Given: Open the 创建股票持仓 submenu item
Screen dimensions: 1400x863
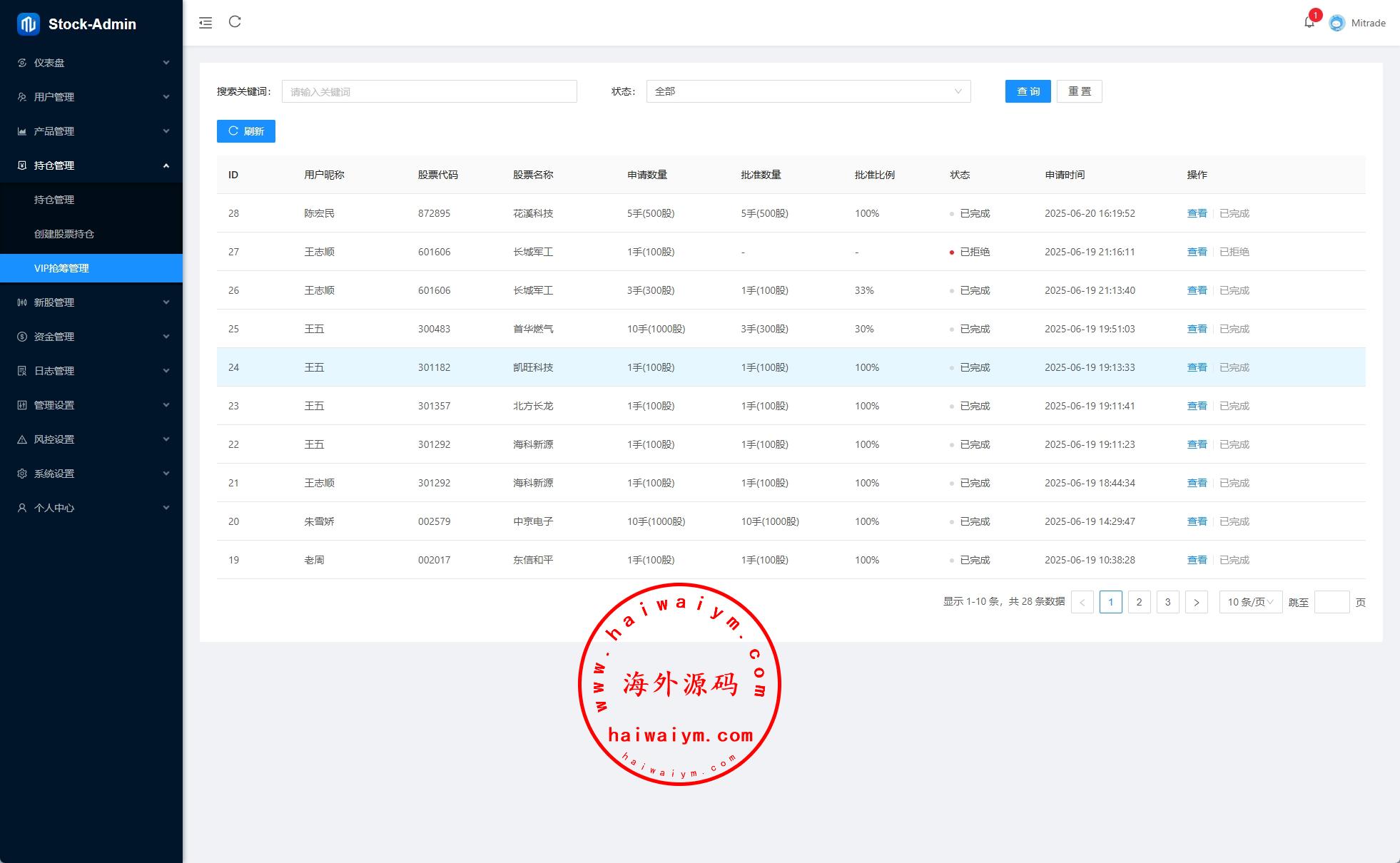Looking at the screenshot, I should pyautogui.click(x=64, y=234).
